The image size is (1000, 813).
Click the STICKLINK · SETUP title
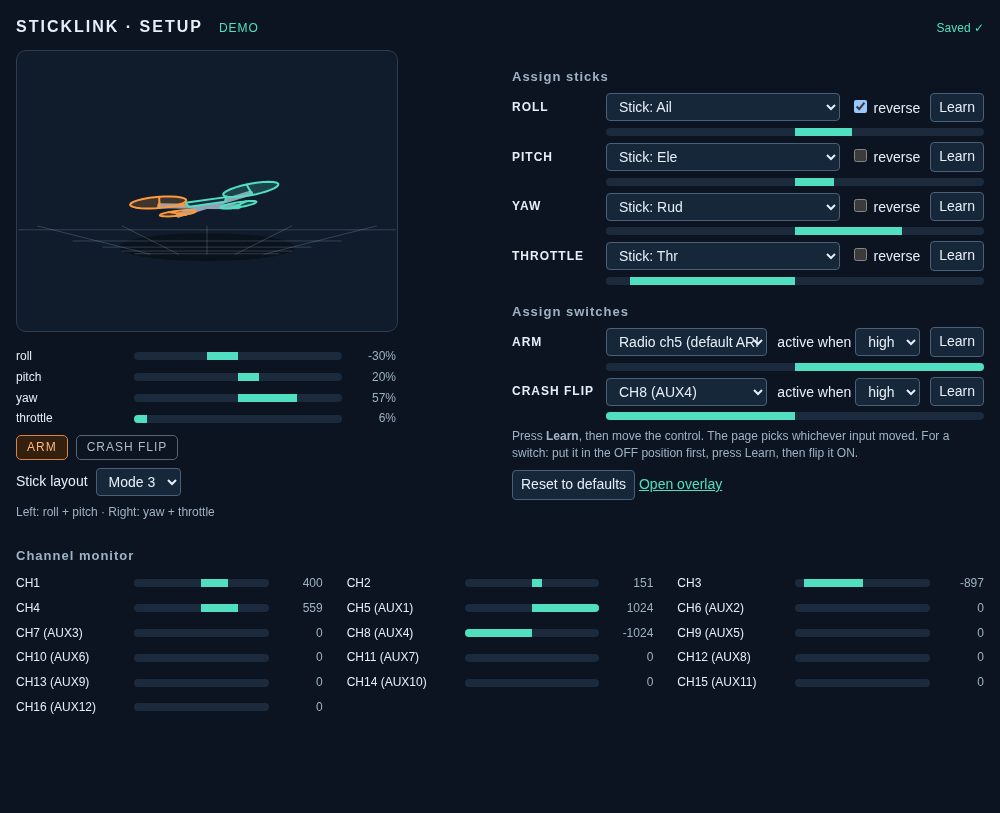109,26
